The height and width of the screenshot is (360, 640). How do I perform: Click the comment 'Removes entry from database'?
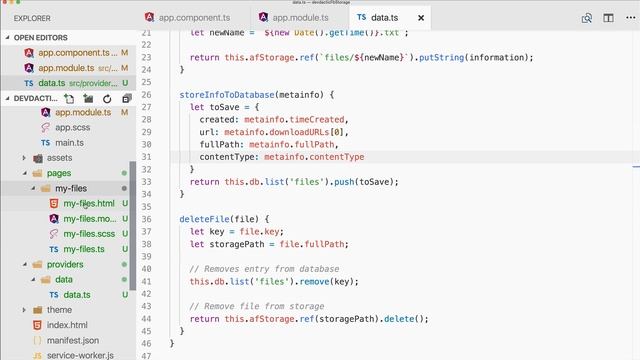coord(264,269)
